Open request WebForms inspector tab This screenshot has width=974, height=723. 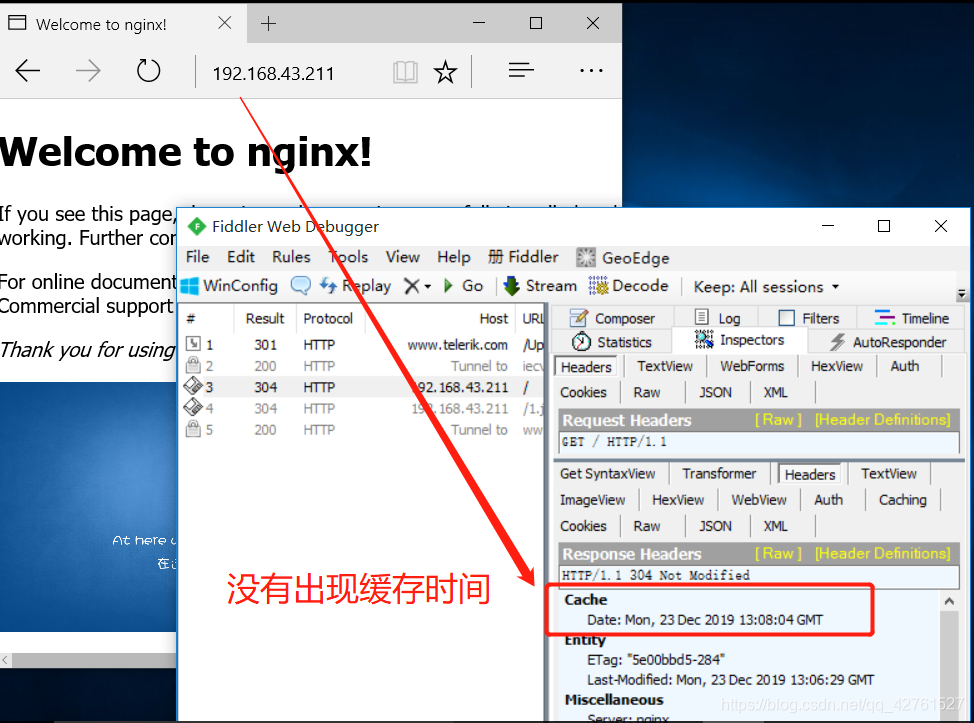tap(752, 366)
